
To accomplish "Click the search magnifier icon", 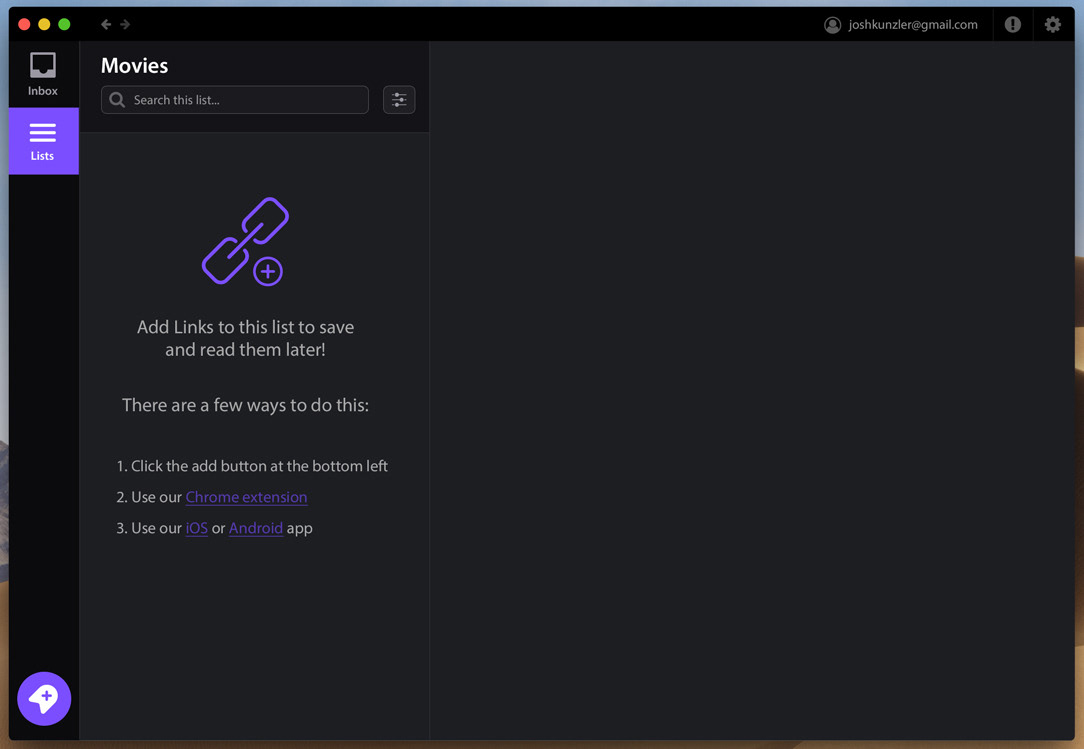I will click(118, 100).
